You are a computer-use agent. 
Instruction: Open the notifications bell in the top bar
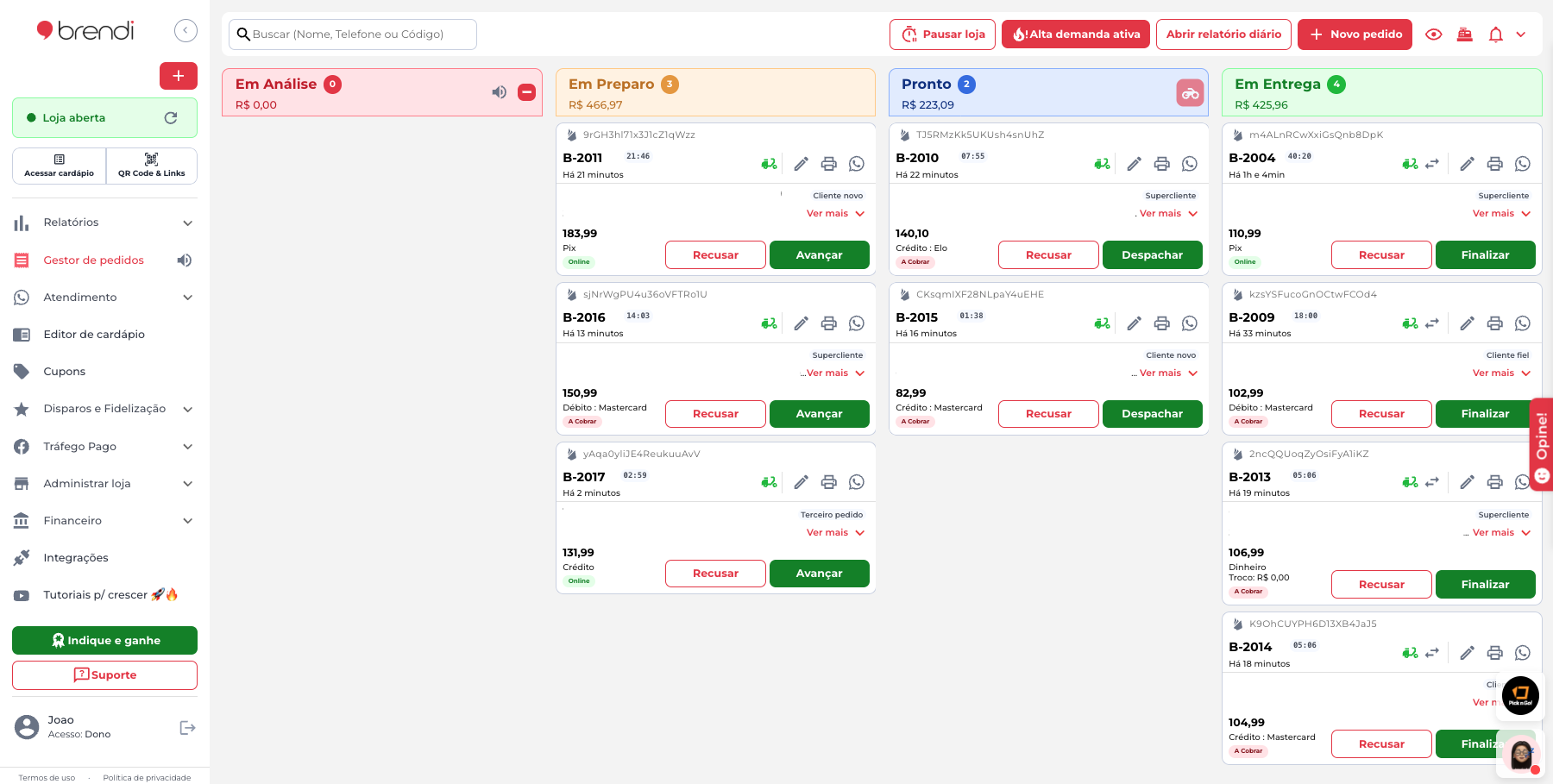1496,34
